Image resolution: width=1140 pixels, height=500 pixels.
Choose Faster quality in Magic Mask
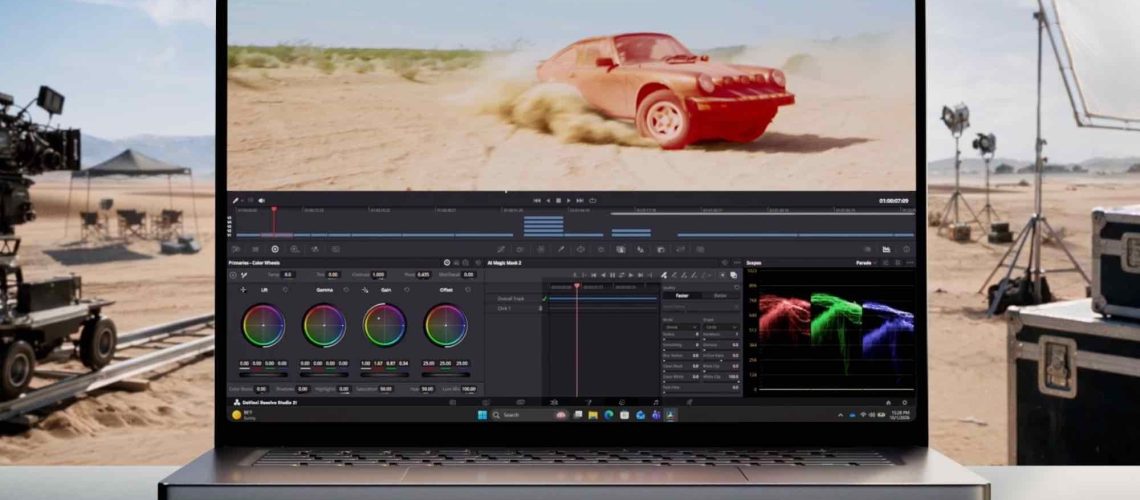pos(682,296)
